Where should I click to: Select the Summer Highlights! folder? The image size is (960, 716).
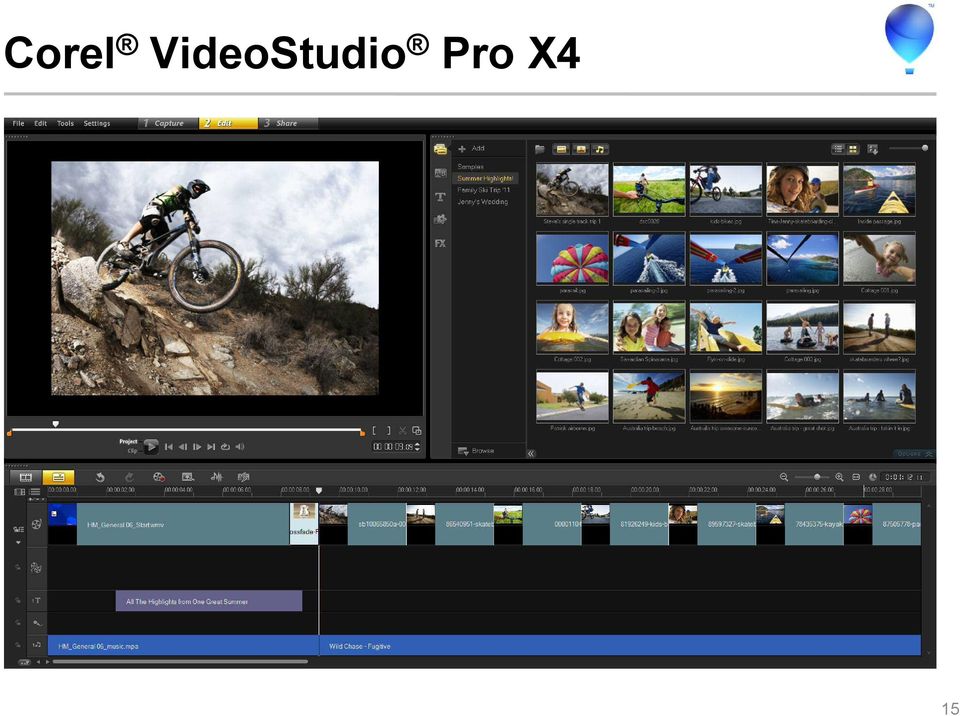[x=485, y=178]
